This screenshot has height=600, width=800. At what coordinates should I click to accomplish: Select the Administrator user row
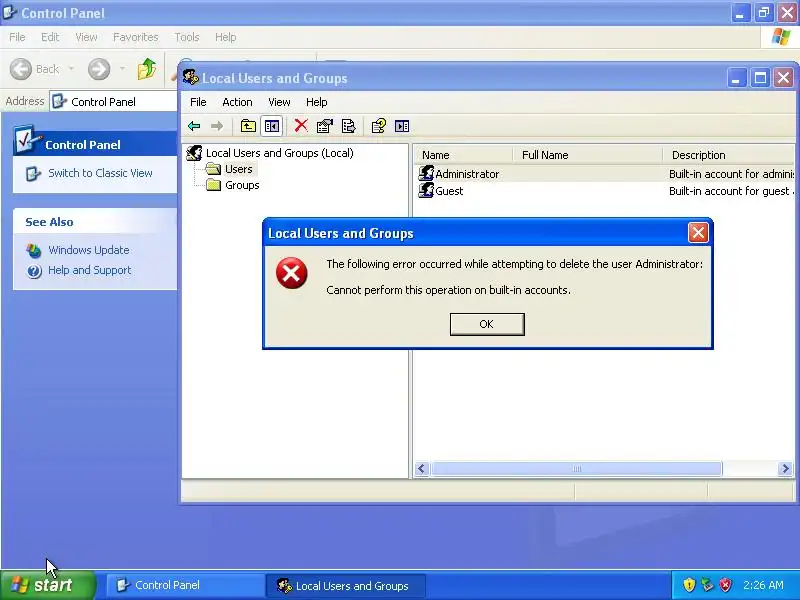(605, 174)
